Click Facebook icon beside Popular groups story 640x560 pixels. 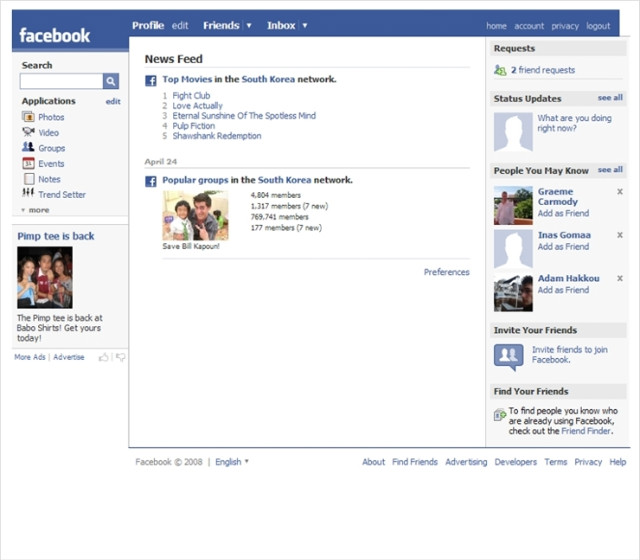tap(151, 181)
